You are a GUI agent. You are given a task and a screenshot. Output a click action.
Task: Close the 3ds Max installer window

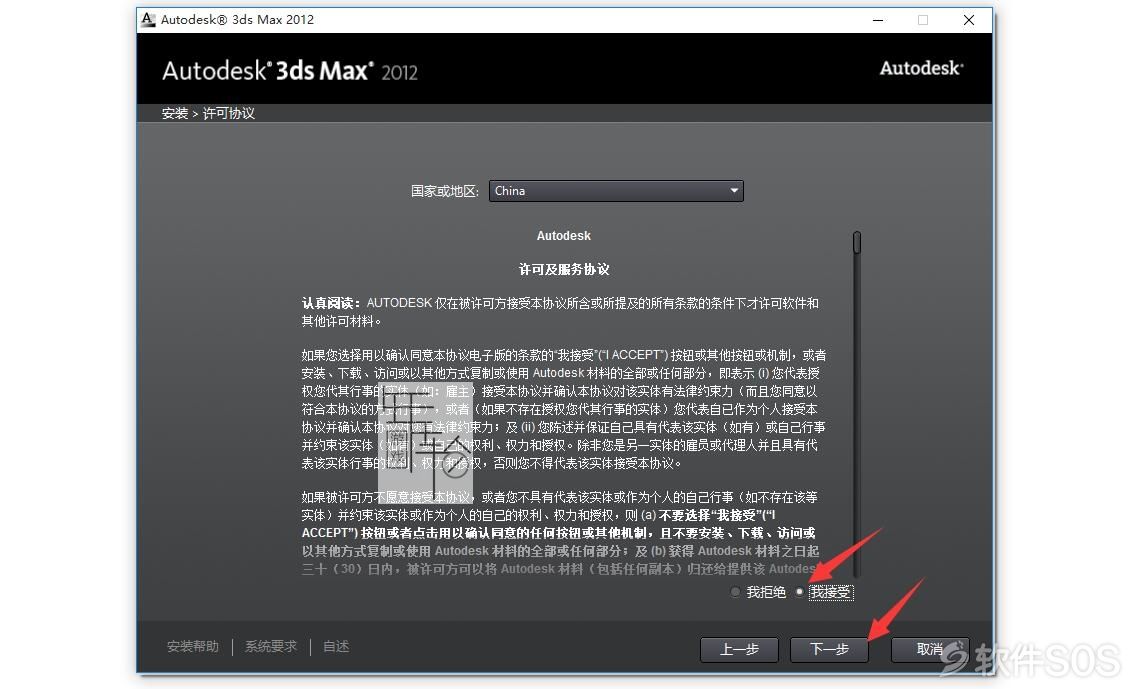pyautogui.click(x=969, y=20)
